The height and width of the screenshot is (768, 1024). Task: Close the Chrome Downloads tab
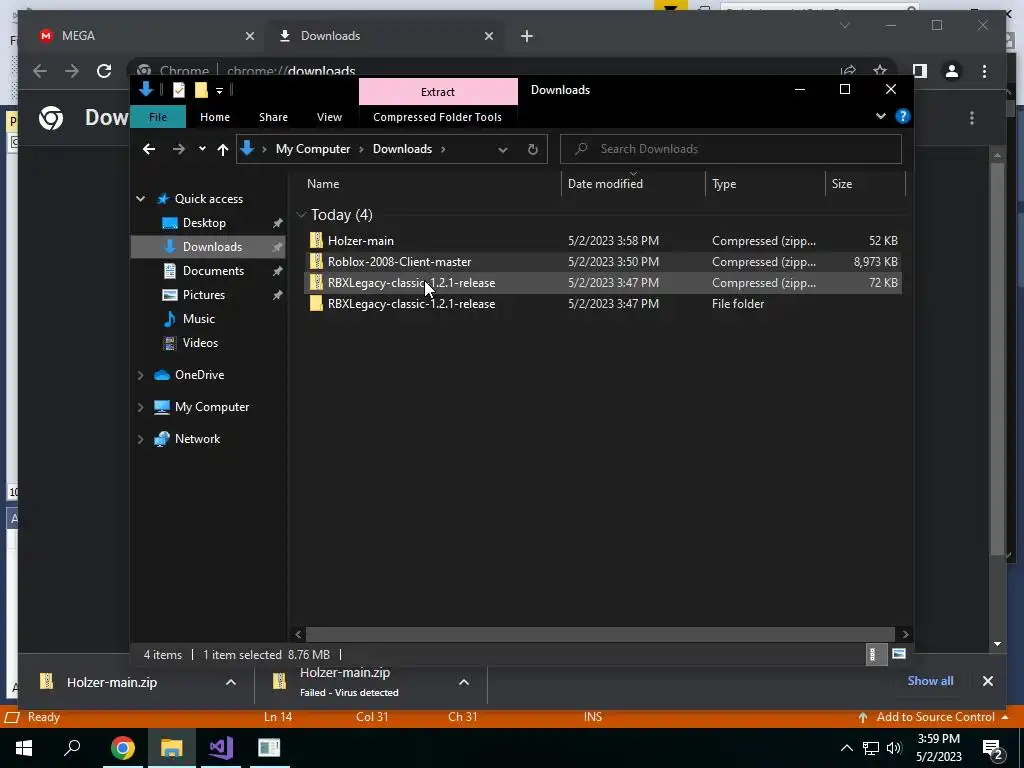pyautogui.click(x=488, y=36)
